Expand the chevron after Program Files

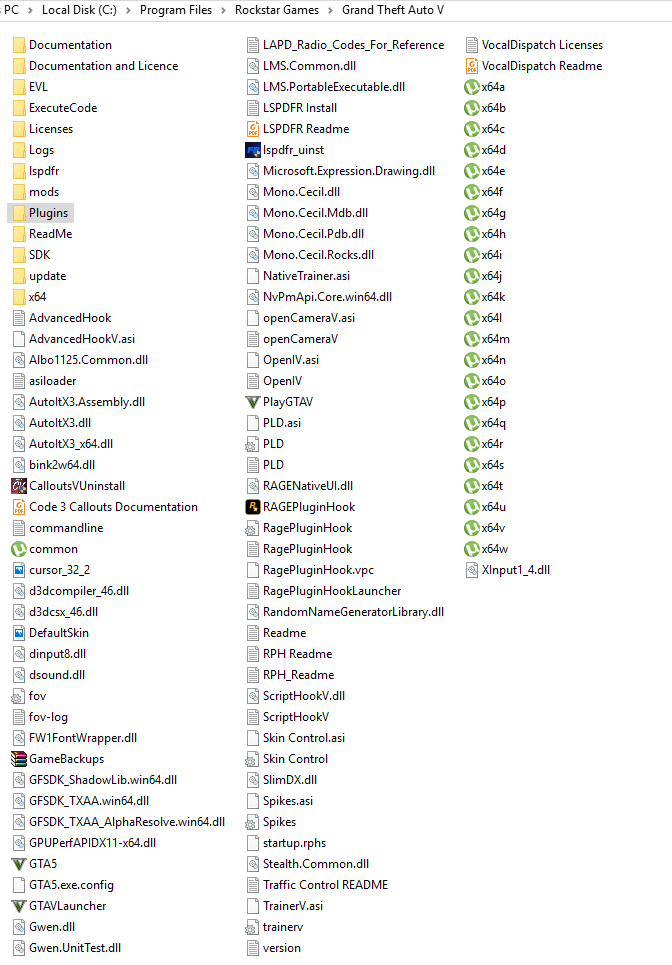[223, 10]
